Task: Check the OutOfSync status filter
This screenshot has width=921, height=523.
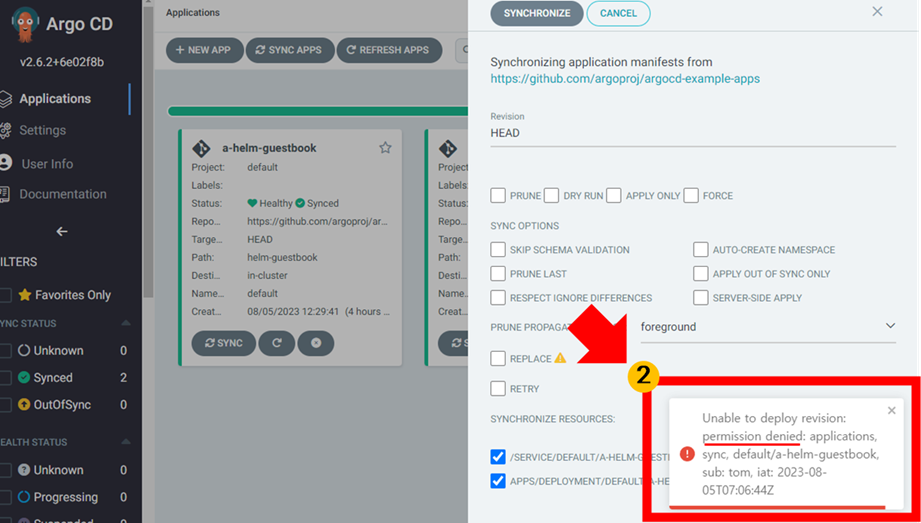Action: point(6,405)
